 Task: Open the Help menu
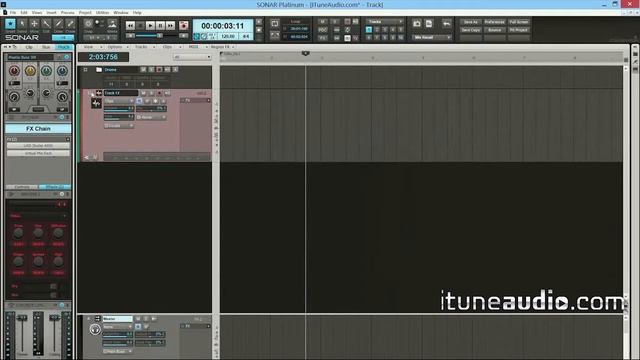click(137, 13)
